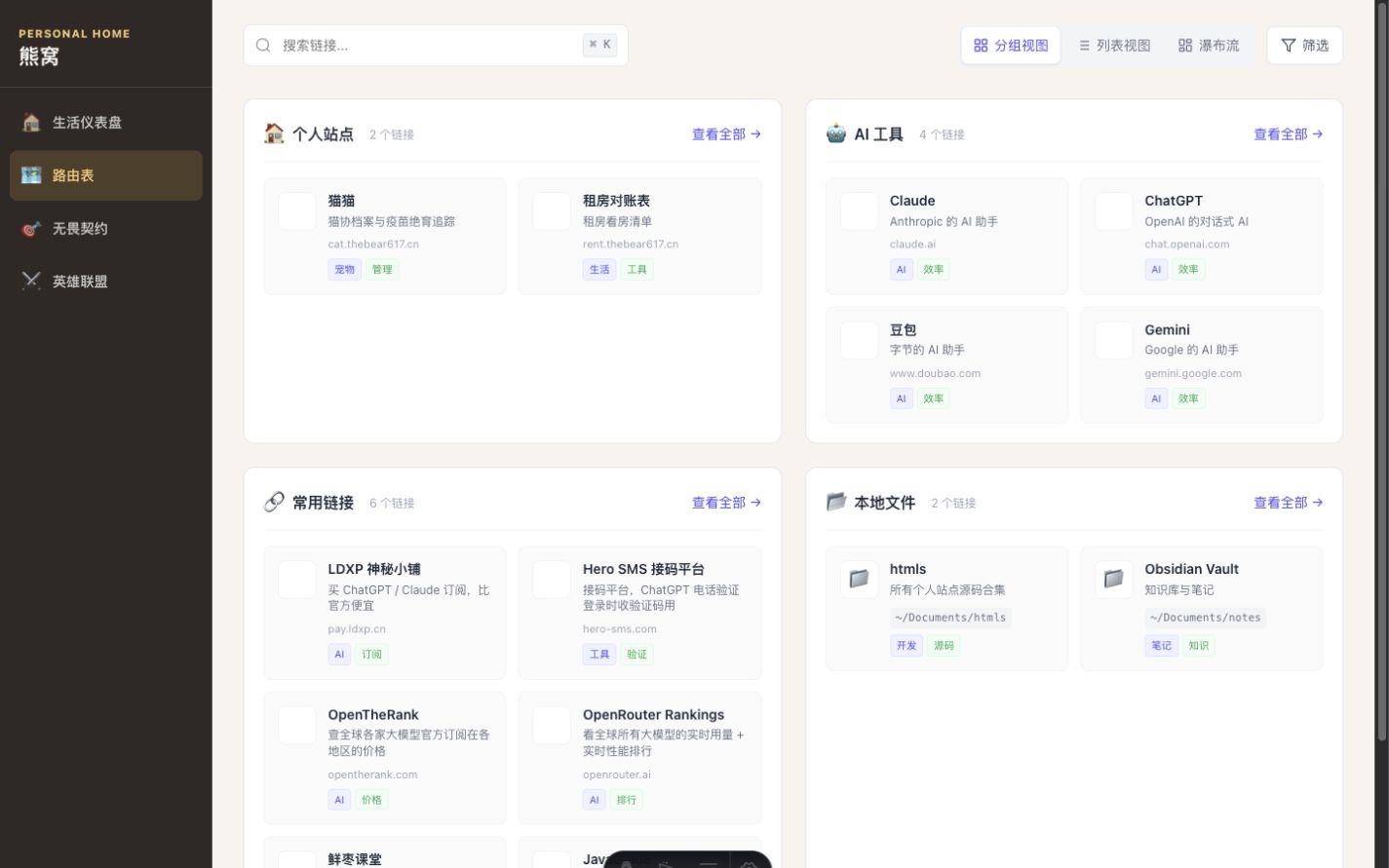Click the 源码 tag on htmls card
The image size is (1389, 868).
coord(944,645)
